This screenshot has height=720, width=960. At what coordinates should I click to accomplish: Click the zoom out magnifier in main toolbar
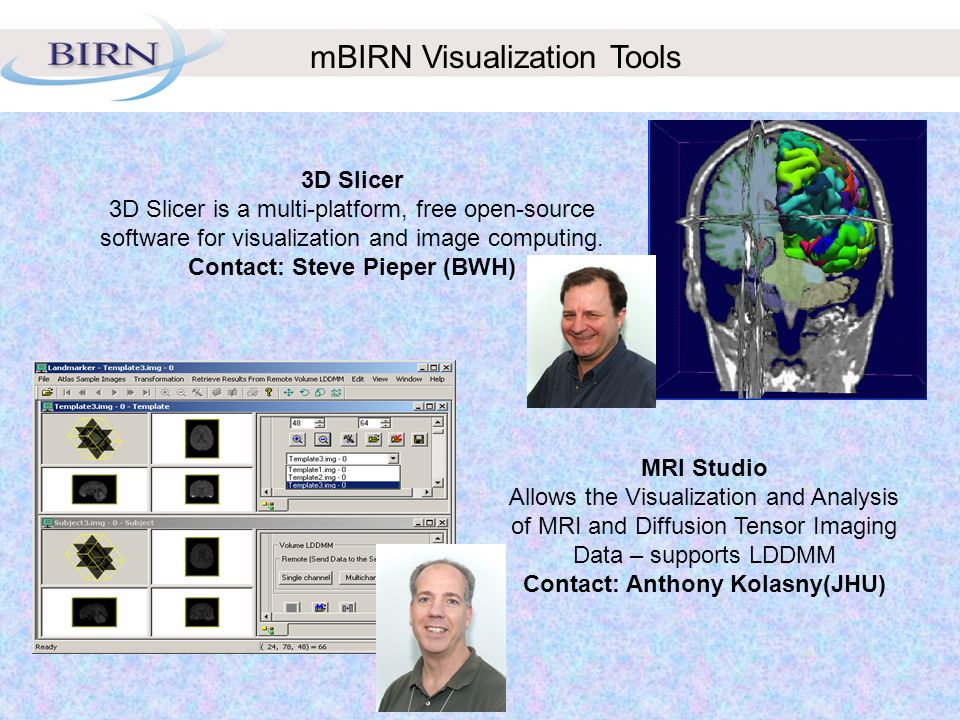tap(181, 392)
